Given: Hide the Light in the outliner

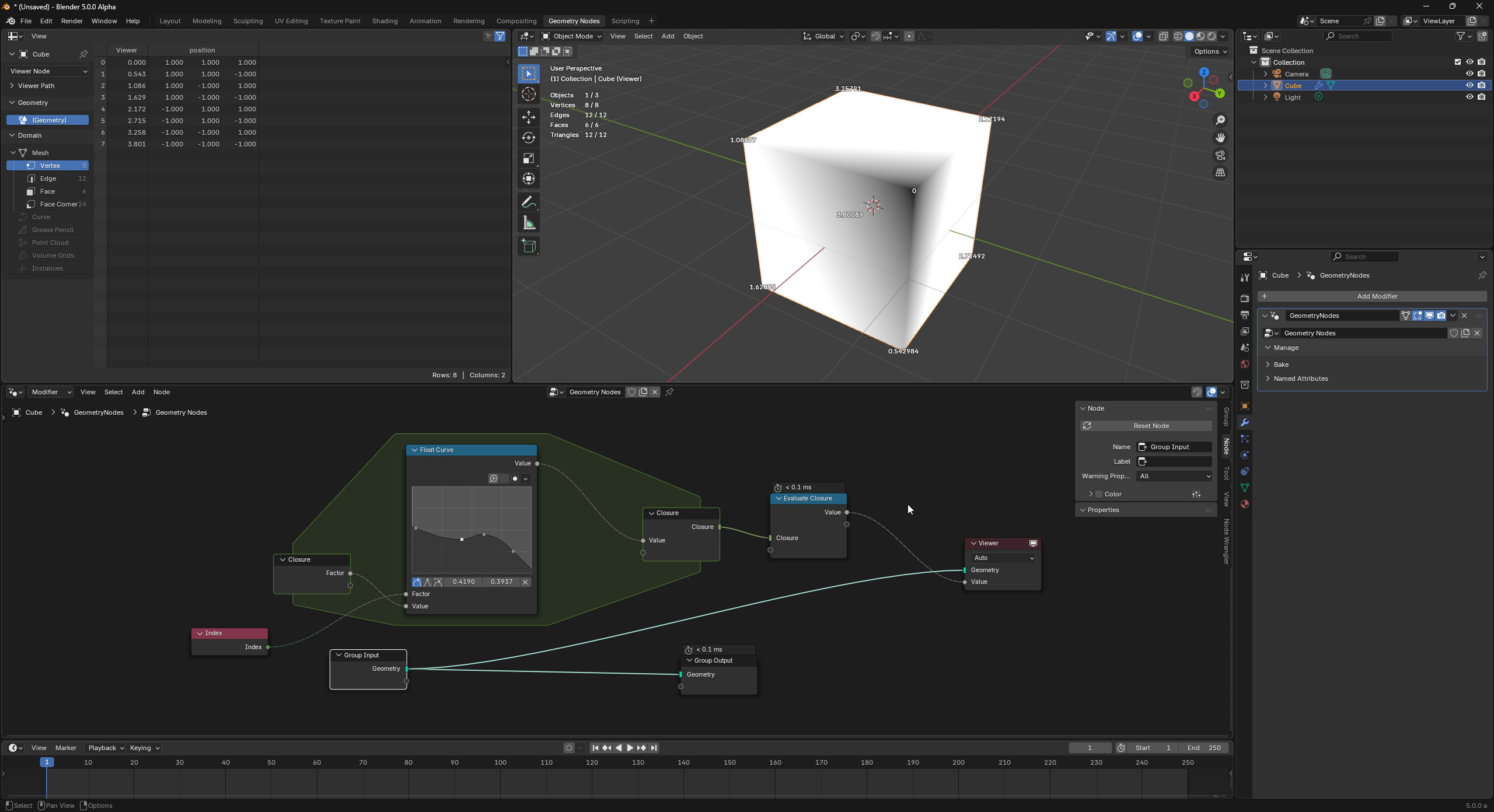Looking at the screenshot, I should point(1469,97).
